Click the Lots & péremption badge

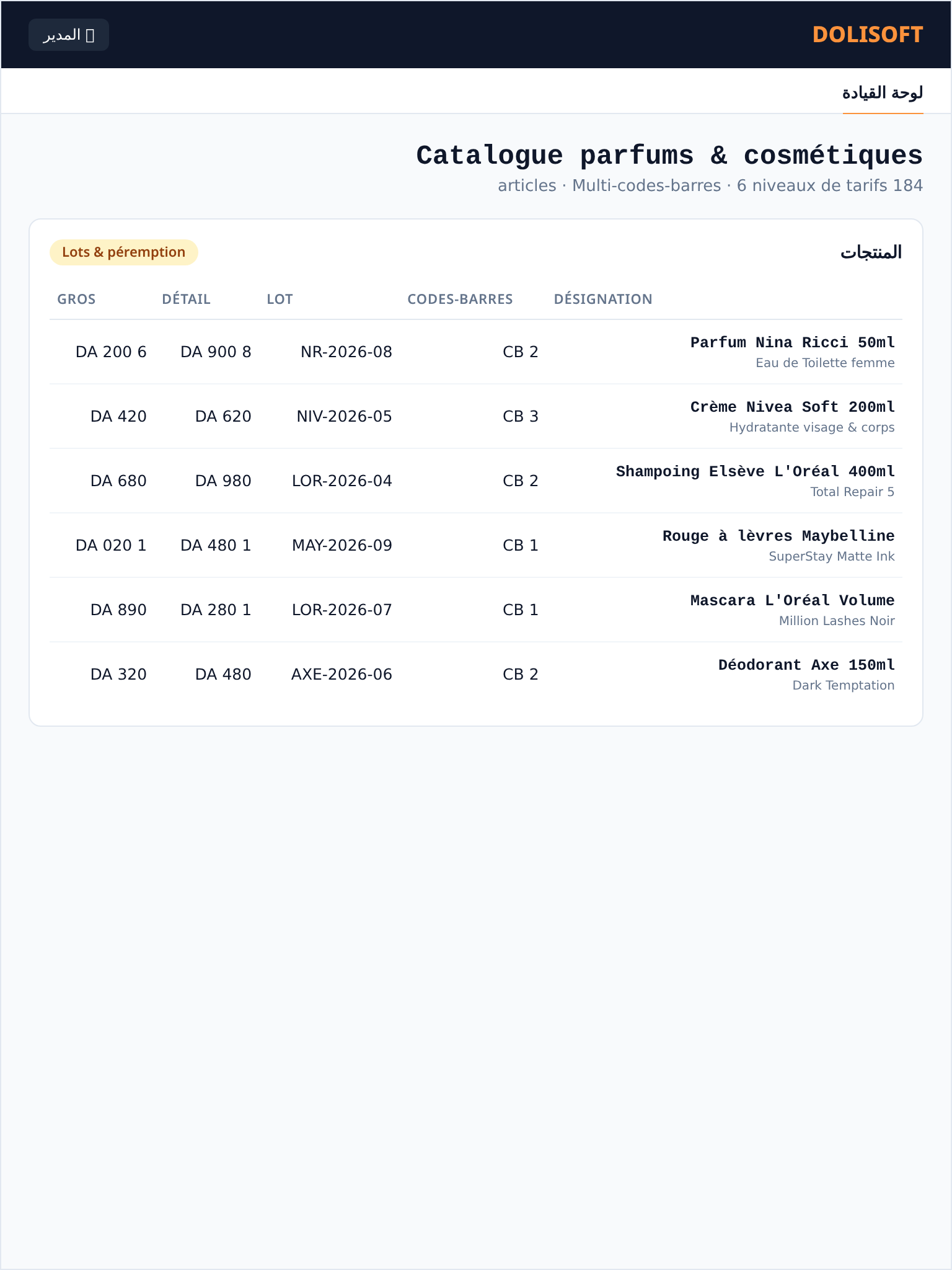click(124, 252)
